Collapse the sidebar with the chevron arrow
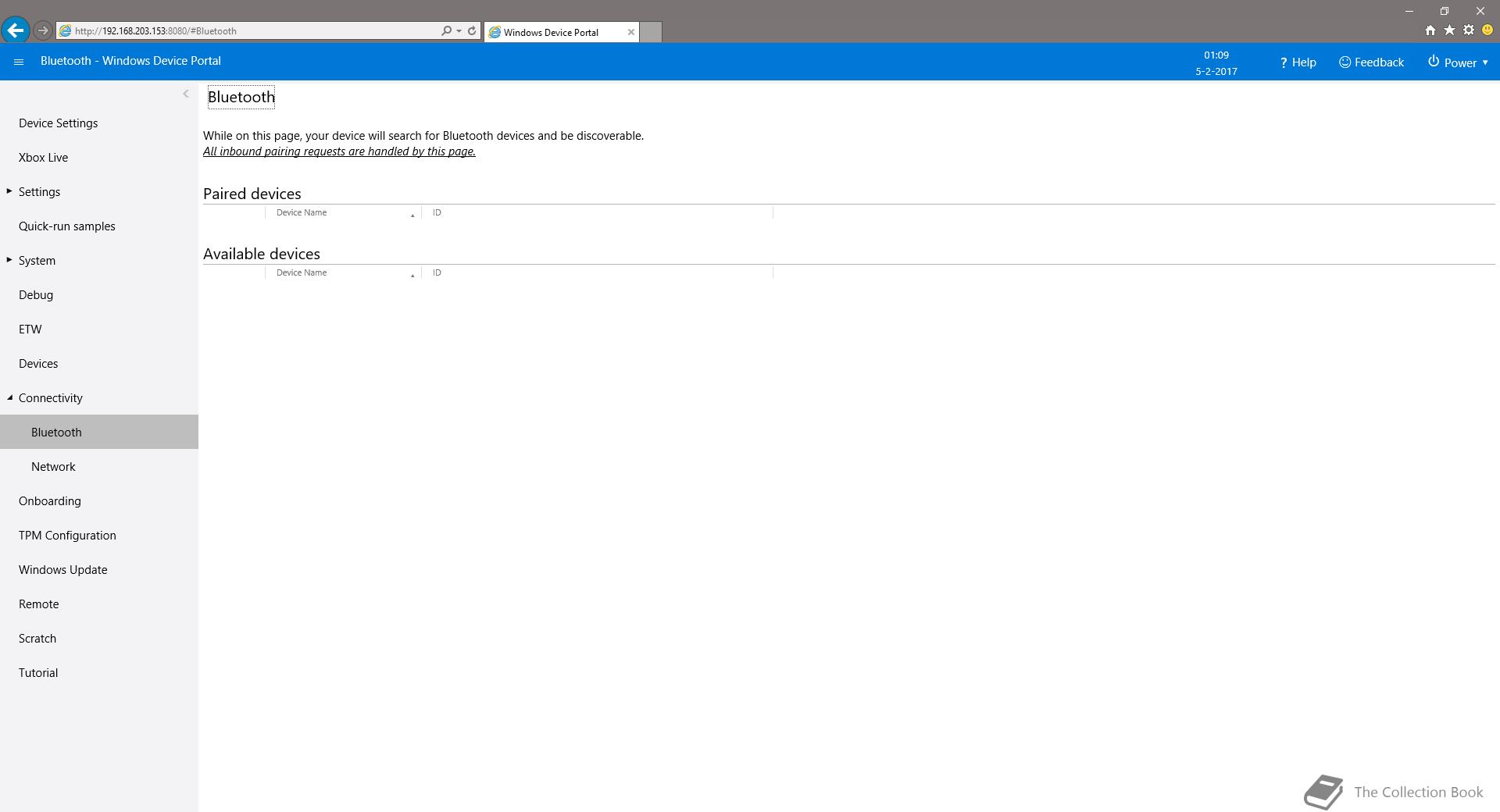The width and height of the screenshot is (1500, 812). [x=186, y=94]
